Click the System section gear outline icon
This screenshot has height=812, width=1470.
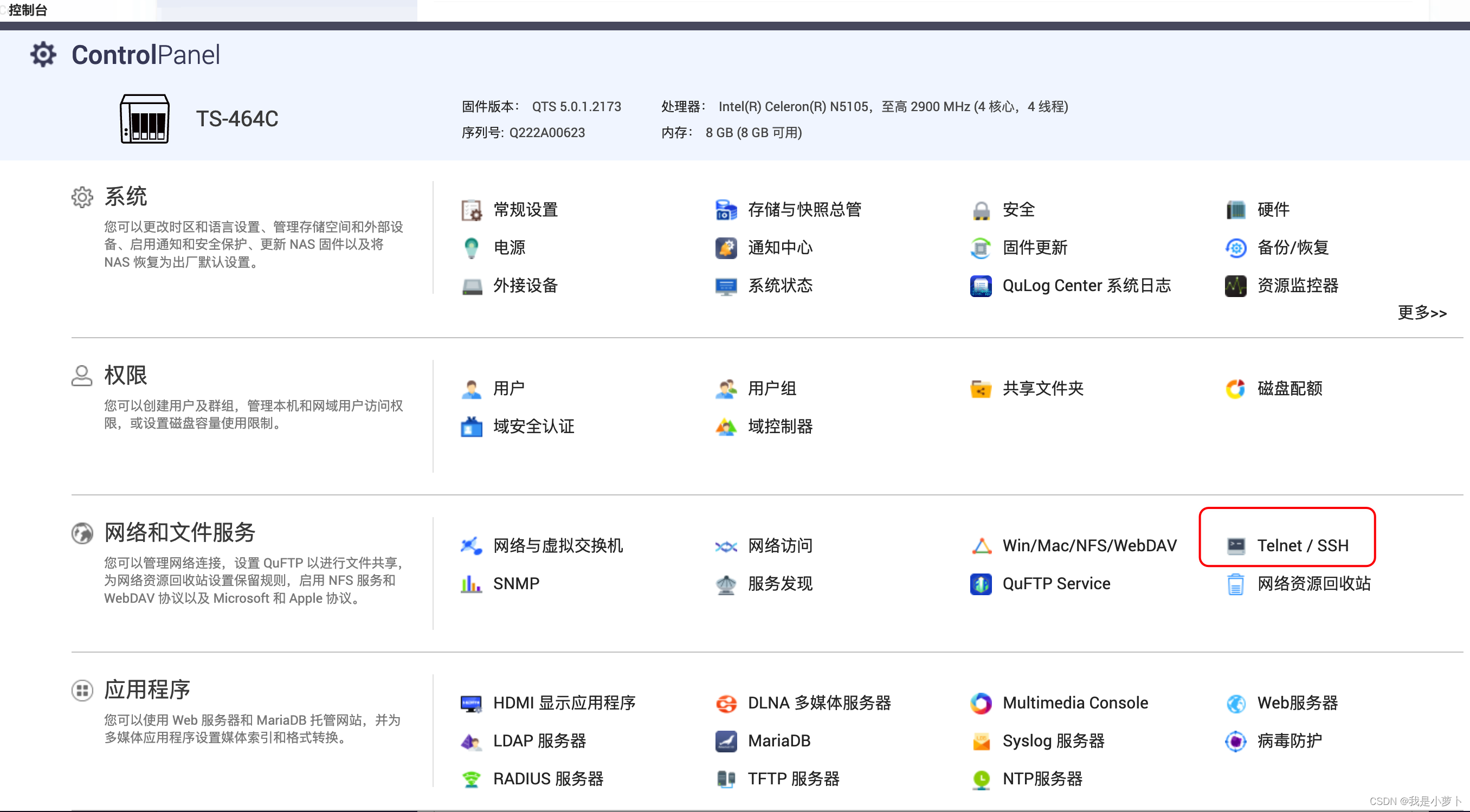tap(82, 197)
